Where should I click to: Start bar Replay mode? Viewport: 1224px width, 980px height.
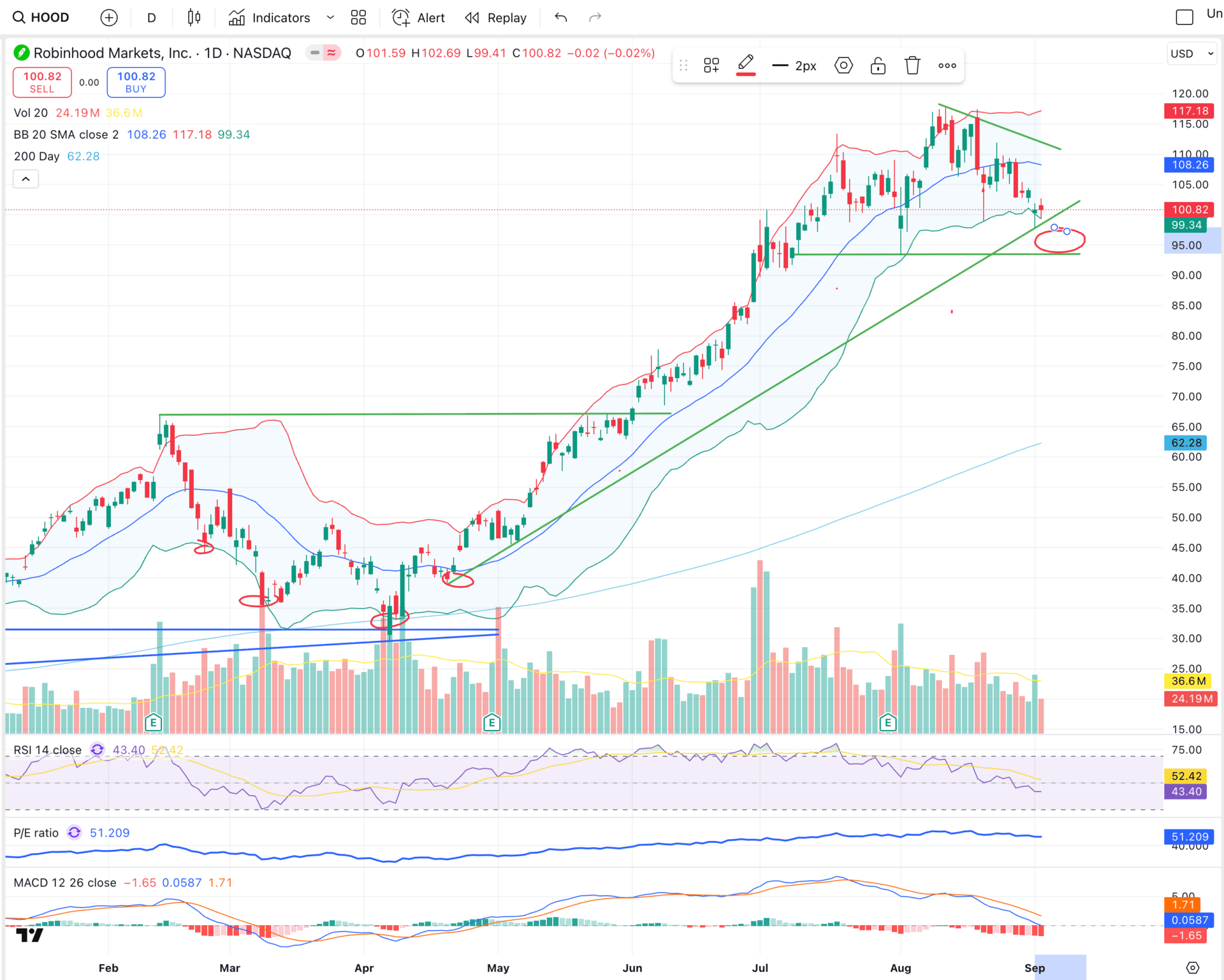pos(496,17)
